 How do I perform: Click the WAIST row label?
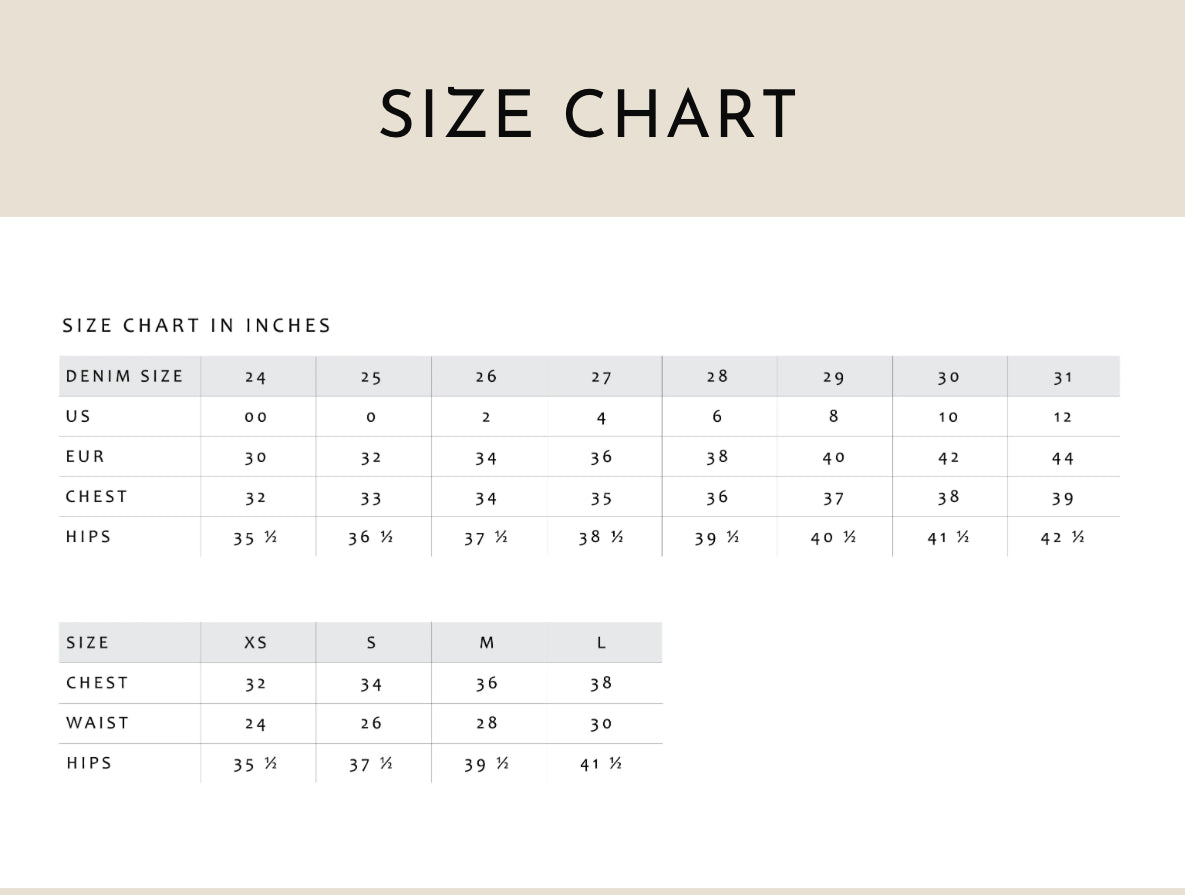(97, 723)
